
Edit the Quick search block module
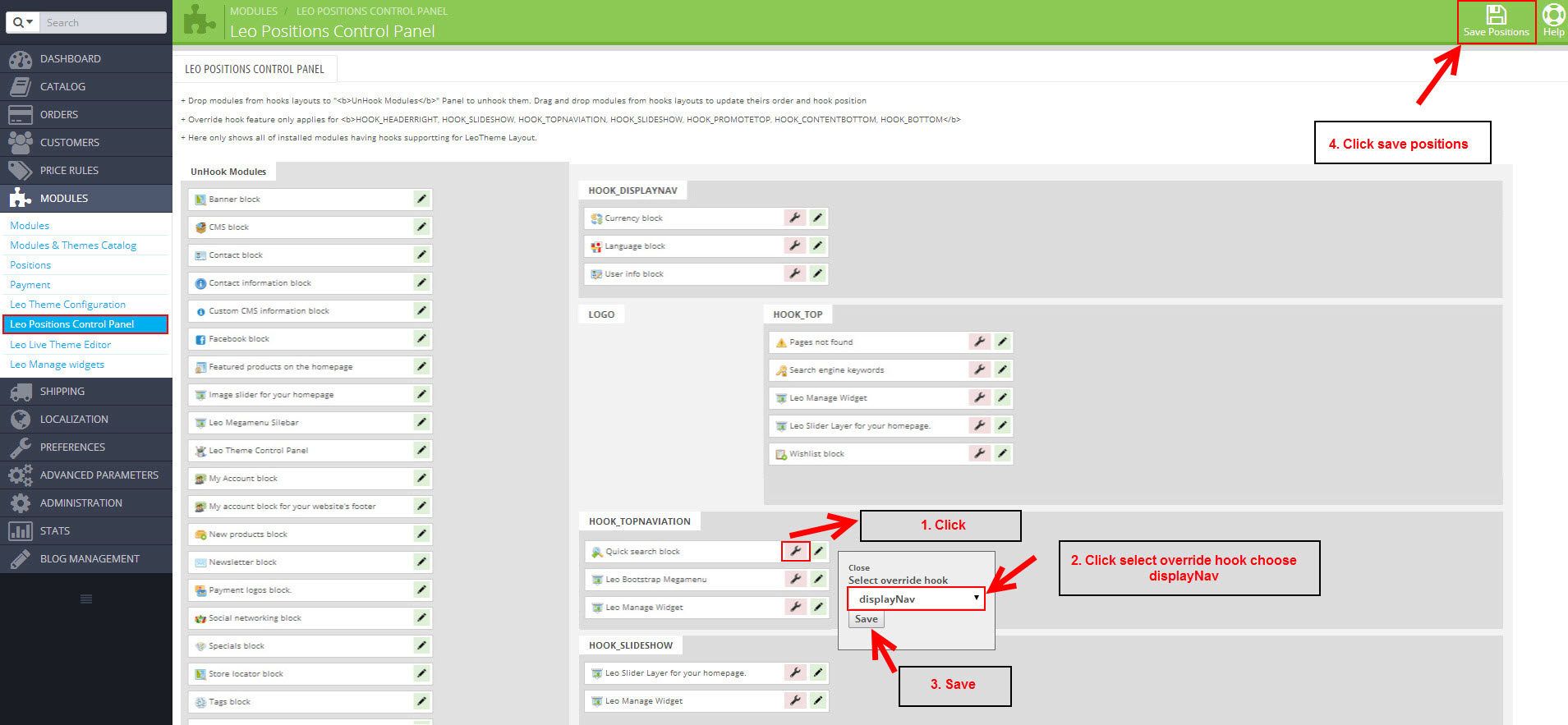click(818, 551)
